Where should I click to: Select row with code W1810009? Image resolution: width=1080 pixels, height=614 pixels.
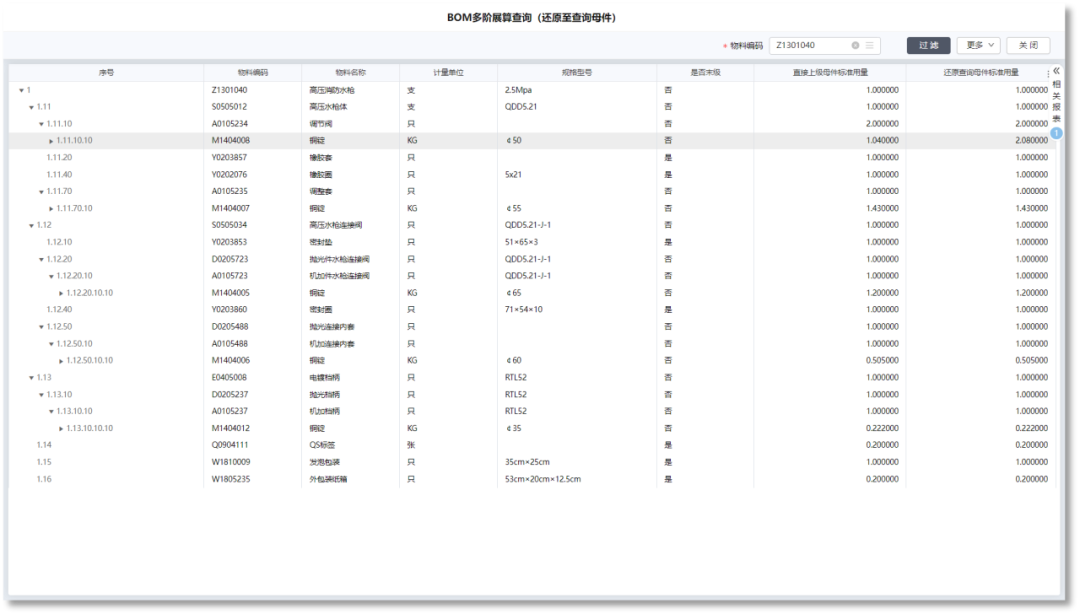tap(532, 462)
